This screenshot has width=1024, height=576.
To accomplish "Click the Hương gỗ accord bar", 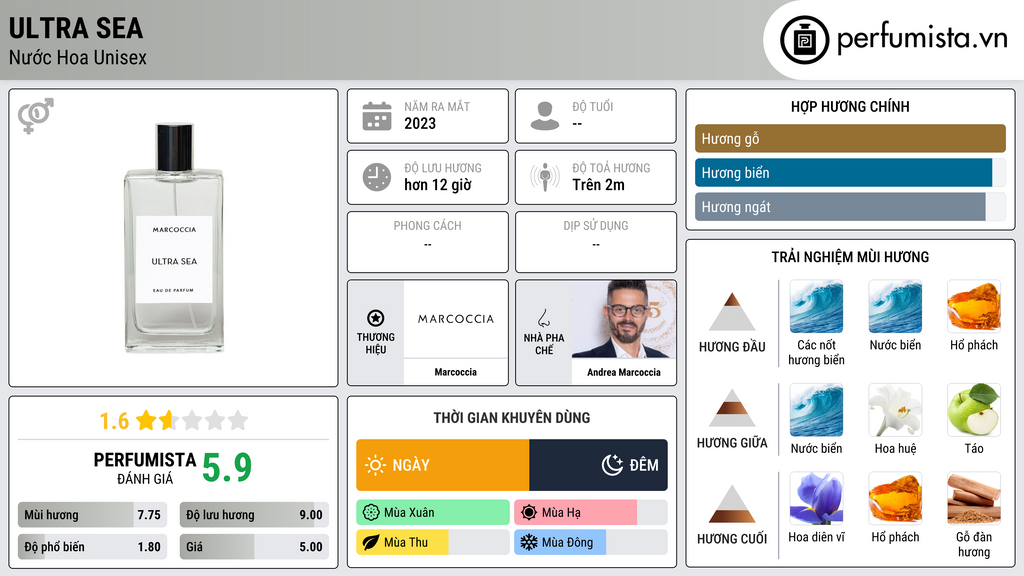I will click(850, 138).
